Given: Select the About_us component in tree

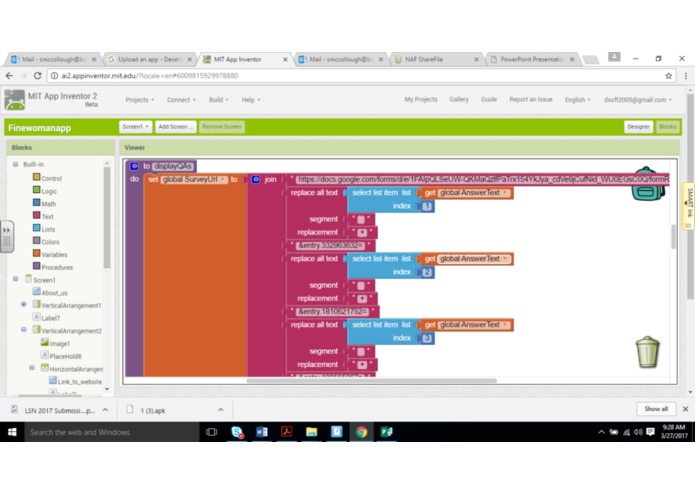Looking at the screenshot, I should (50, 292).
